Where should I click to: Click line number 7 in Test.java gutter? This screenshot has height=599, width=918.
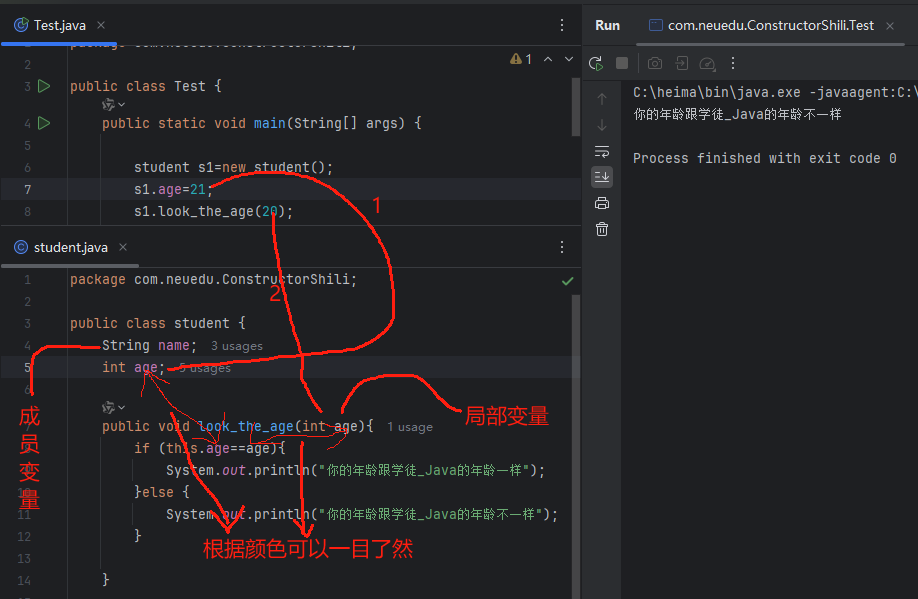28,189
